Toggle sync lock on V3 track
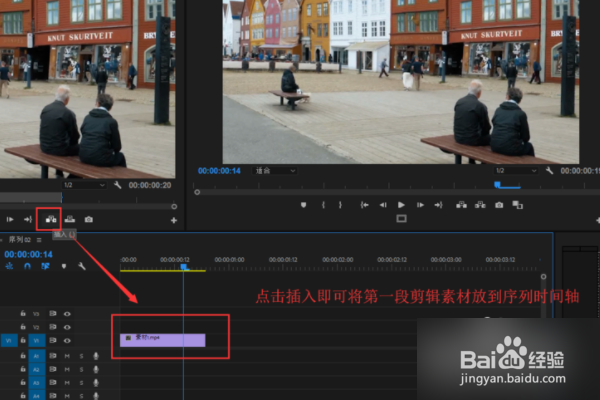600x400 pixels. 53,313
